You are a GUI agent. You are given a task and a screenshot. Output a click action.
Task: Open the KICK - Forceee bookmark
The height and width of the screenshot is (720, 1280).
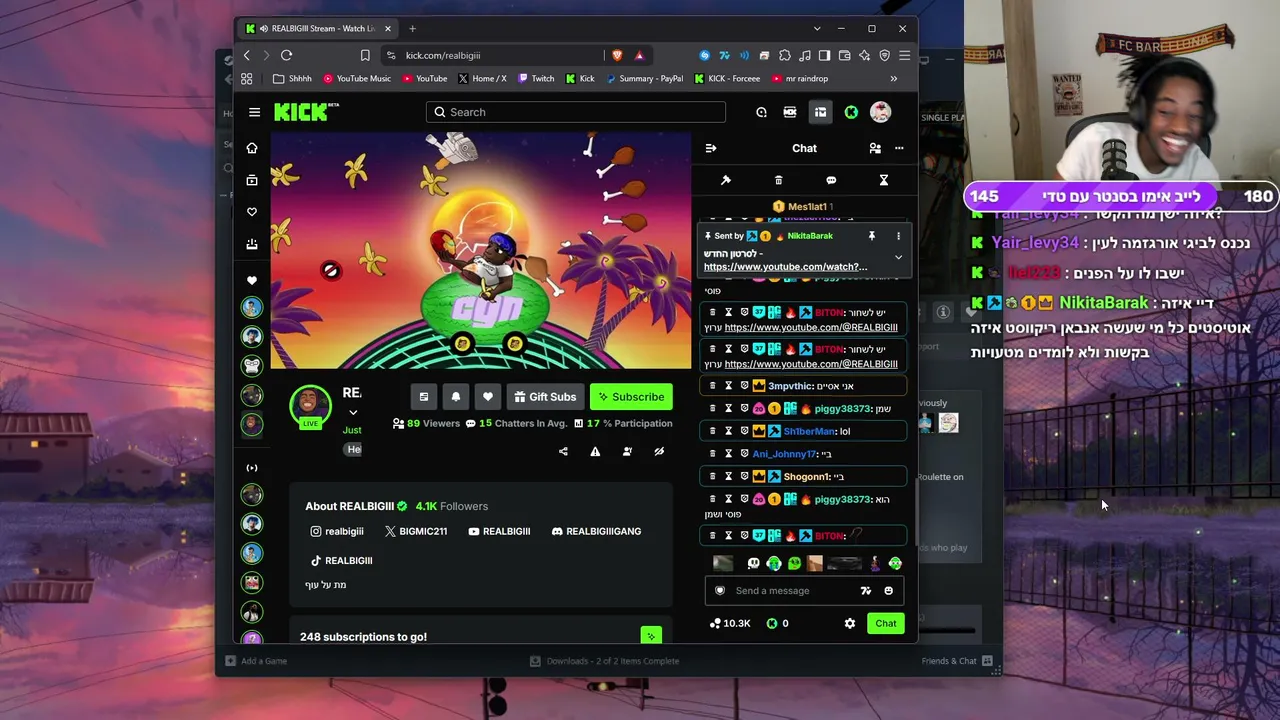(x=727, y=78)
